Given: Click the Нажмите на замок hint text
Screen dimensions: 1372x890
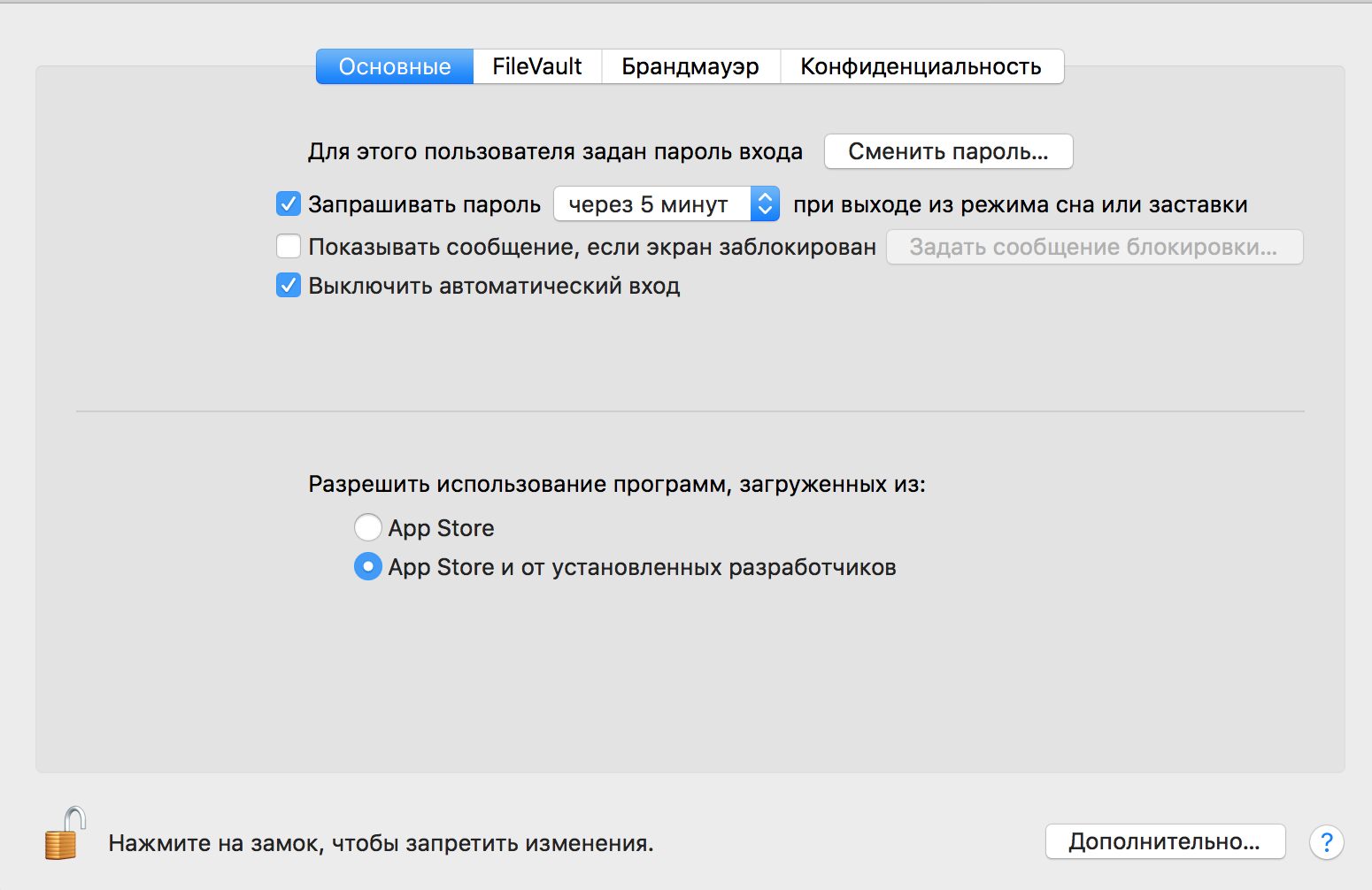Looking at the screenshot, I should tap(381, 843).
